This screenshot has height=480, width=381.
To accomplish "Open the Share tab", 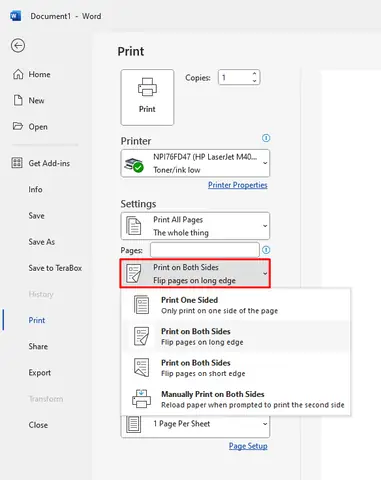I will (x=38, y=346).
